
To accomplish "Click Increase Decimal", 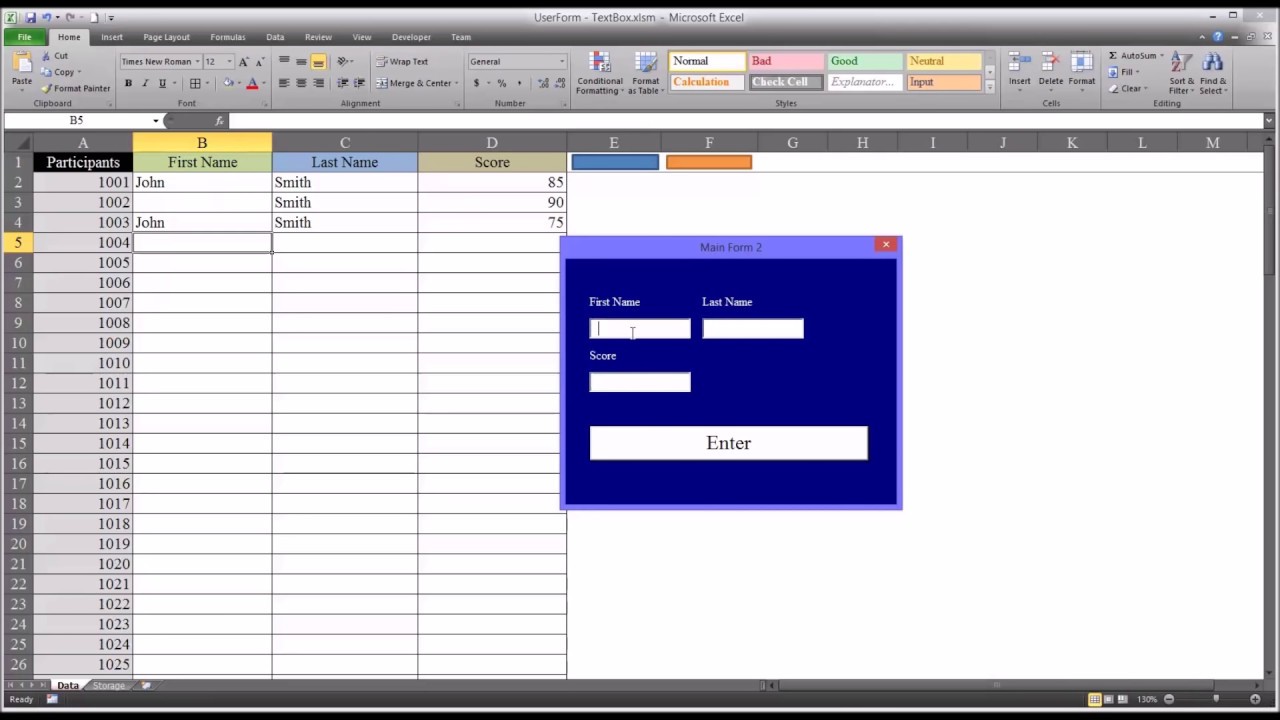I will pyautogui.click(x=541, y=84).
